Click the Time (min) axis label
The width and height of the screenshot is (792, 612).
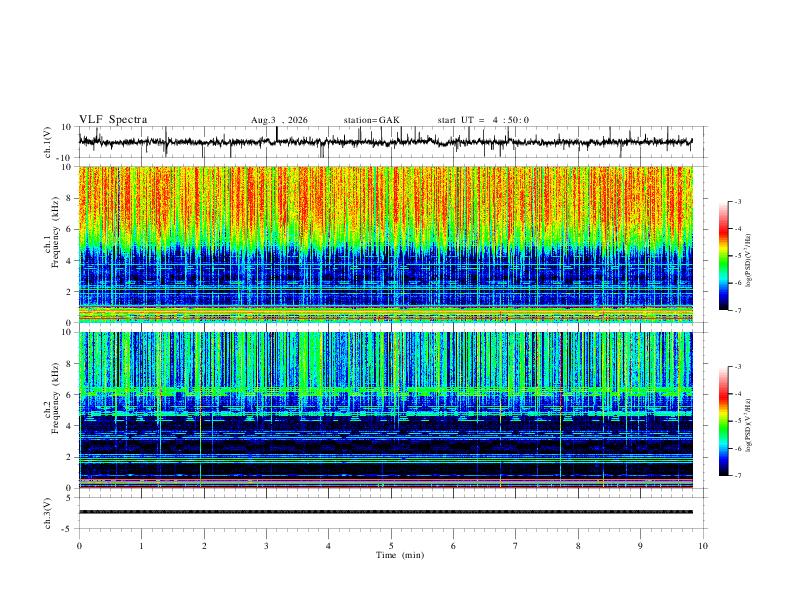coord(400,555)
